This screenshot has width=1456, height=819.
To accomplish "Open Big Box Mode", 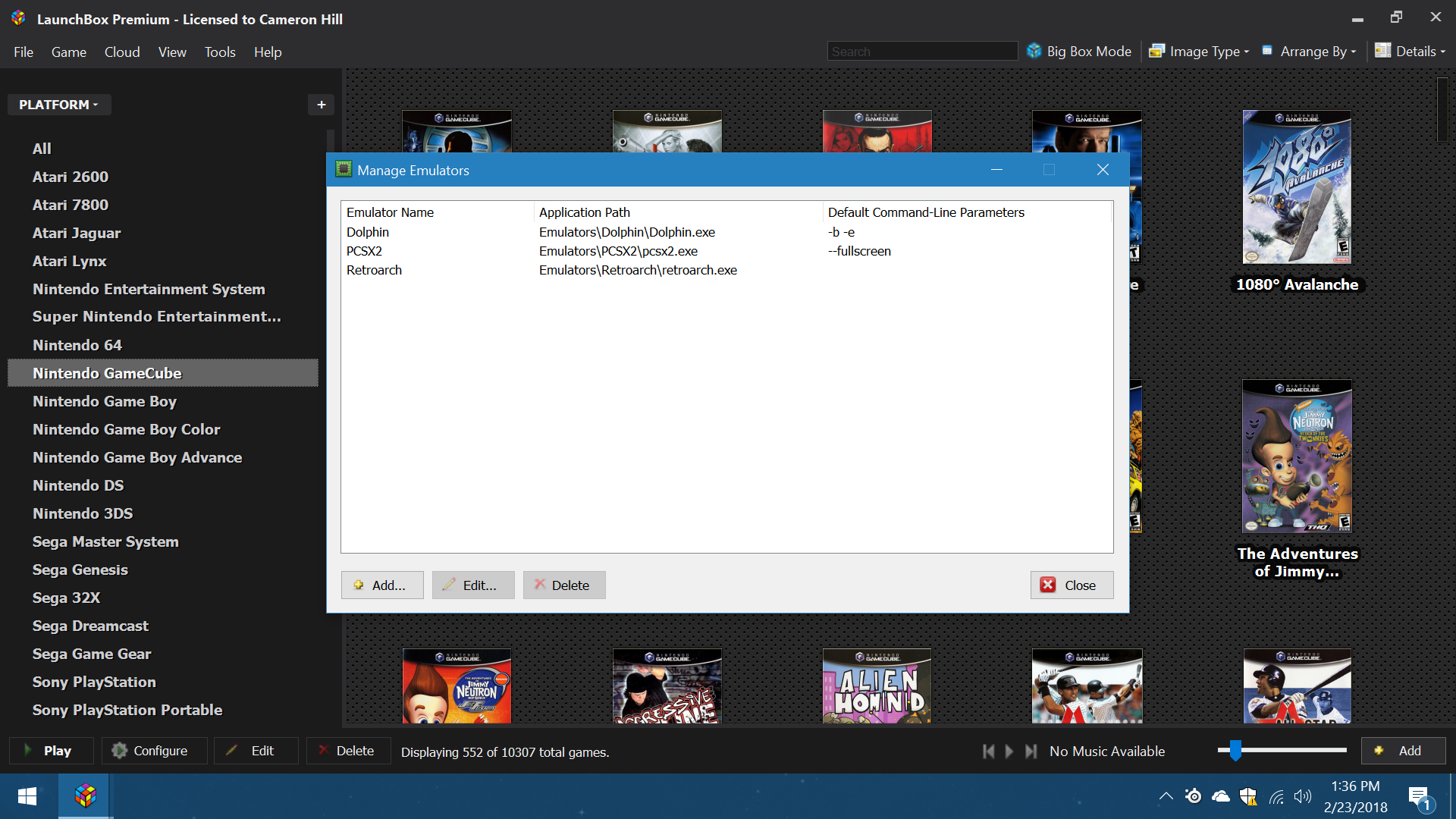I will pos(1078,52).
